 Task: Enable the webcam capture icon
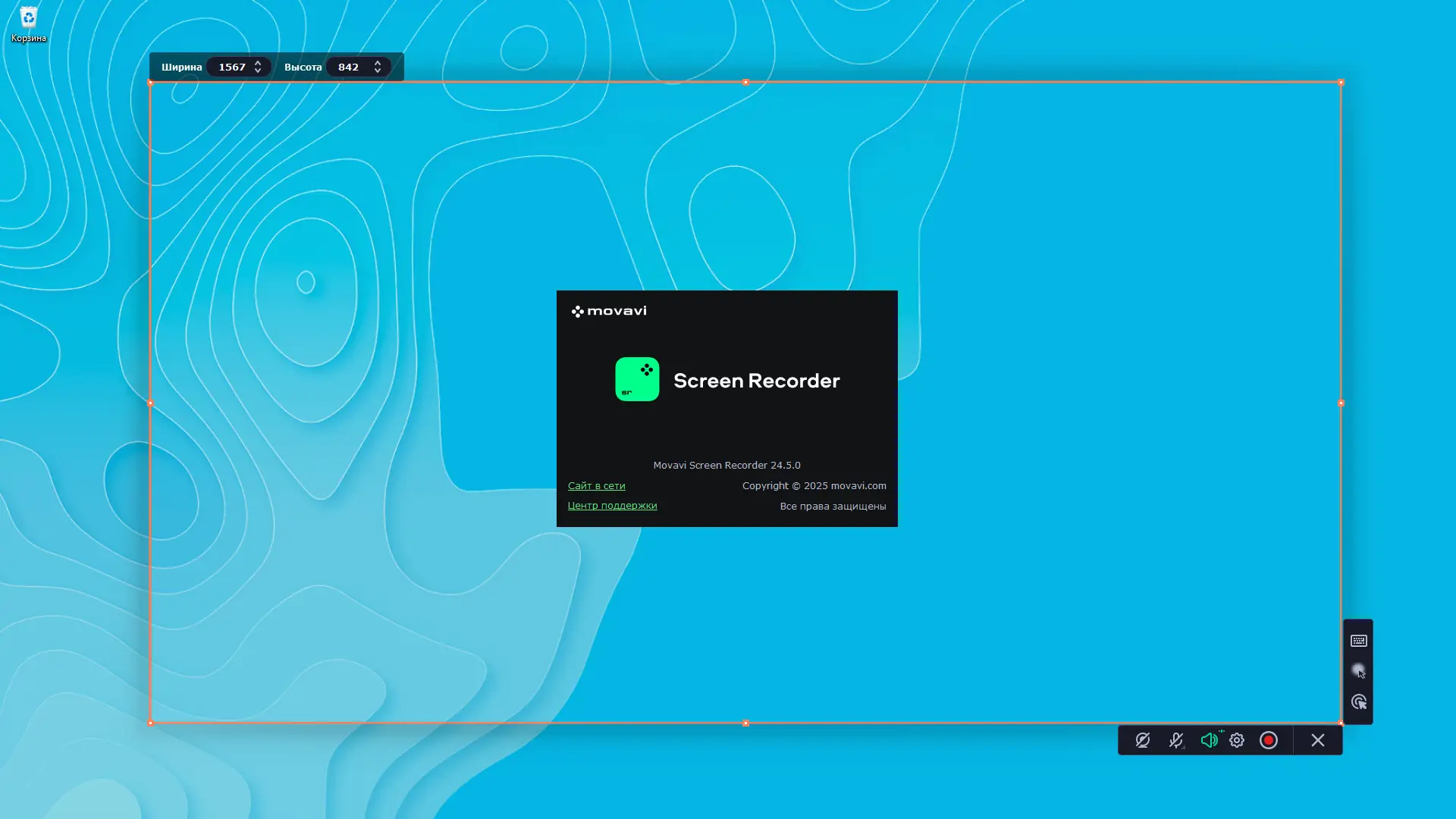tap(1143, 740)
